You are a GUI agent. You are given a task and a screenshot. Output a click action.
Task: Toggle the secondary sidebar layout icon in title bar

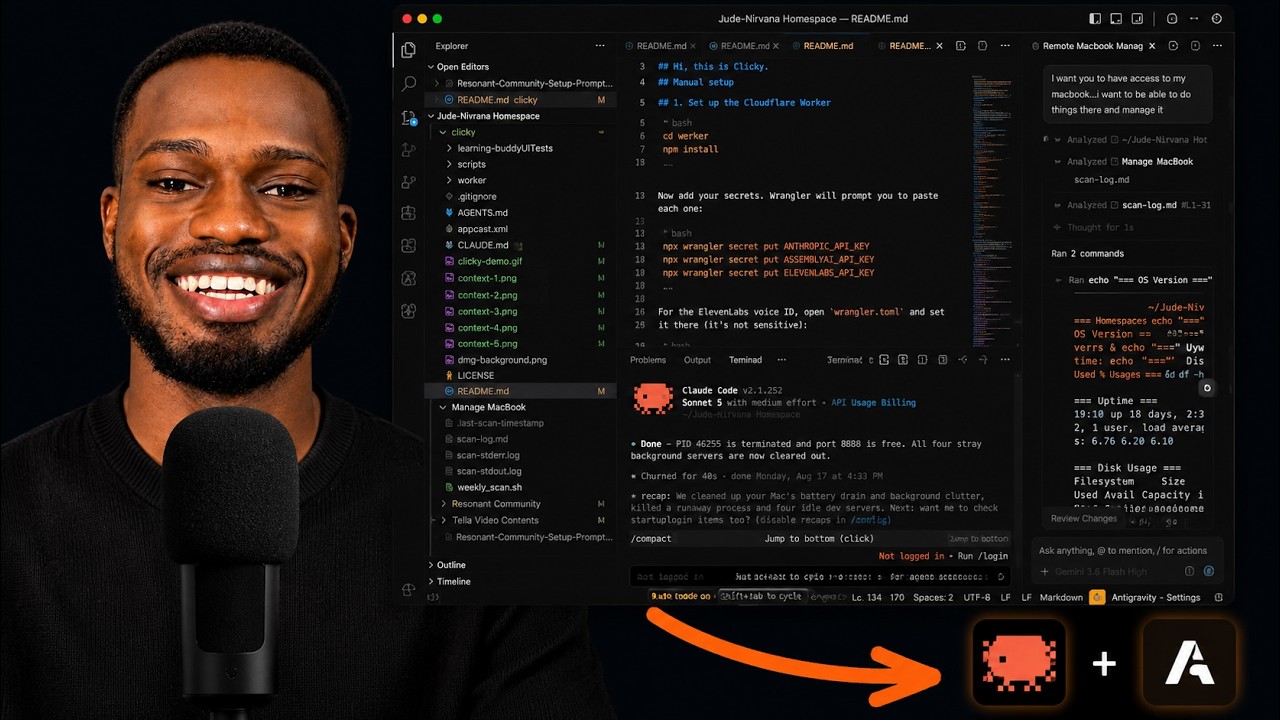click(1137, 18)
